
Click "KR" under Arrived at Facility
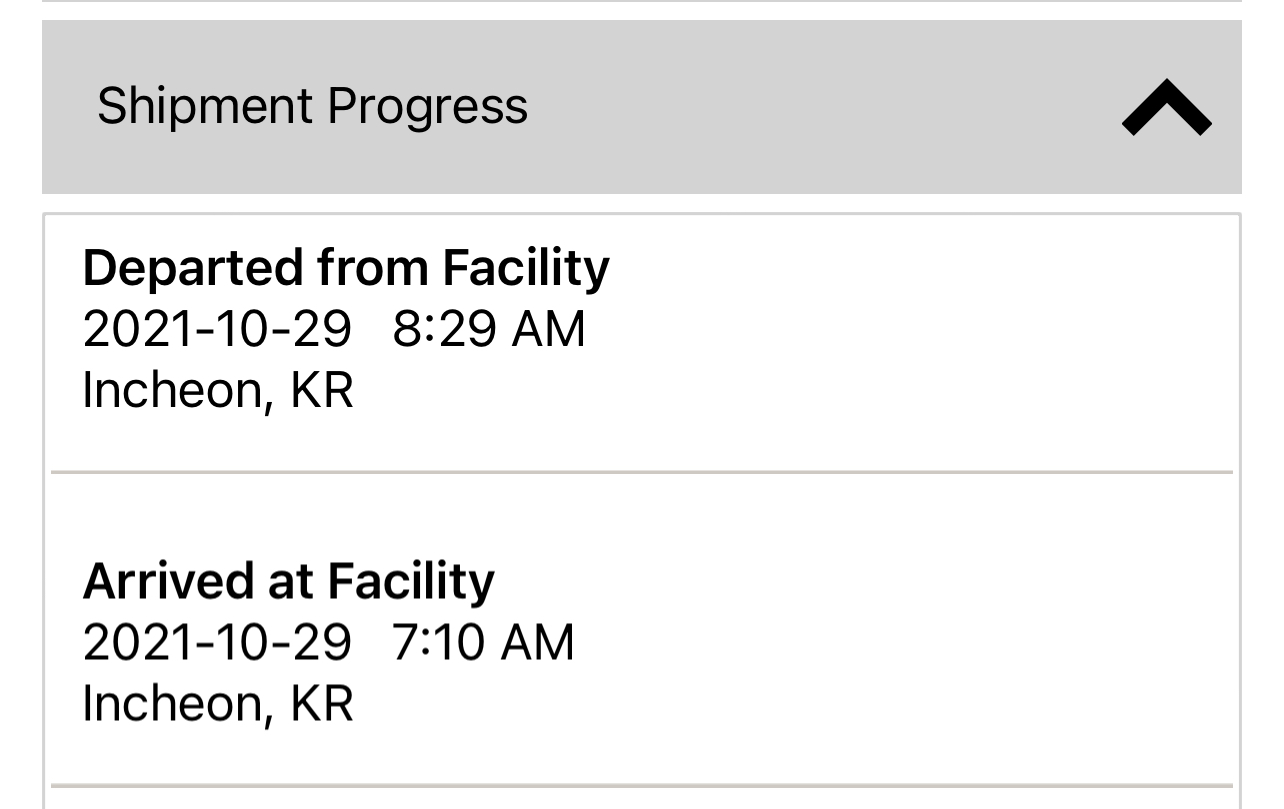(322, 703)
